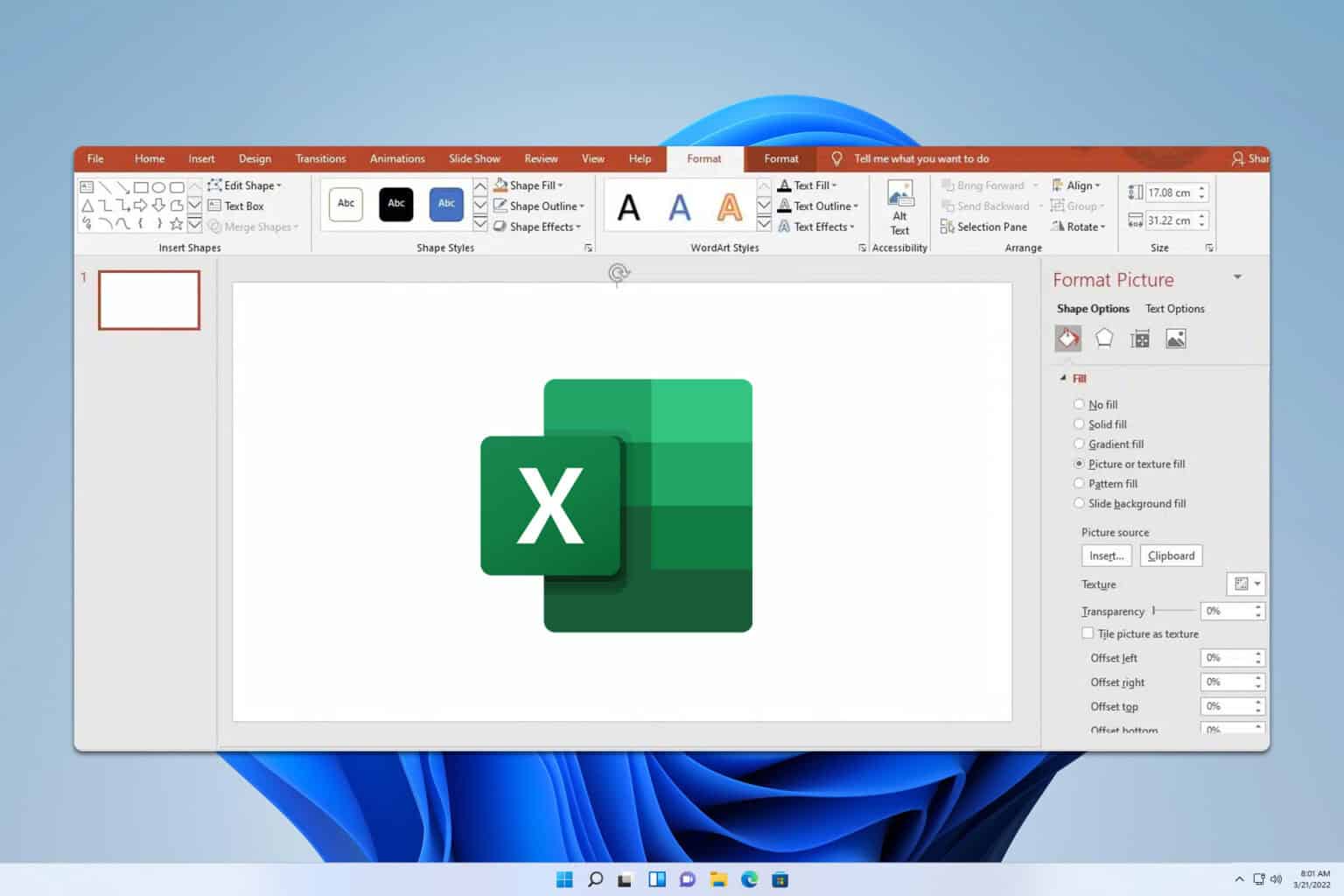Open taskbar Search magnifier
The width and height of the screenshot is (1344, 896).
pyautogui.click(x=595, y=879)
